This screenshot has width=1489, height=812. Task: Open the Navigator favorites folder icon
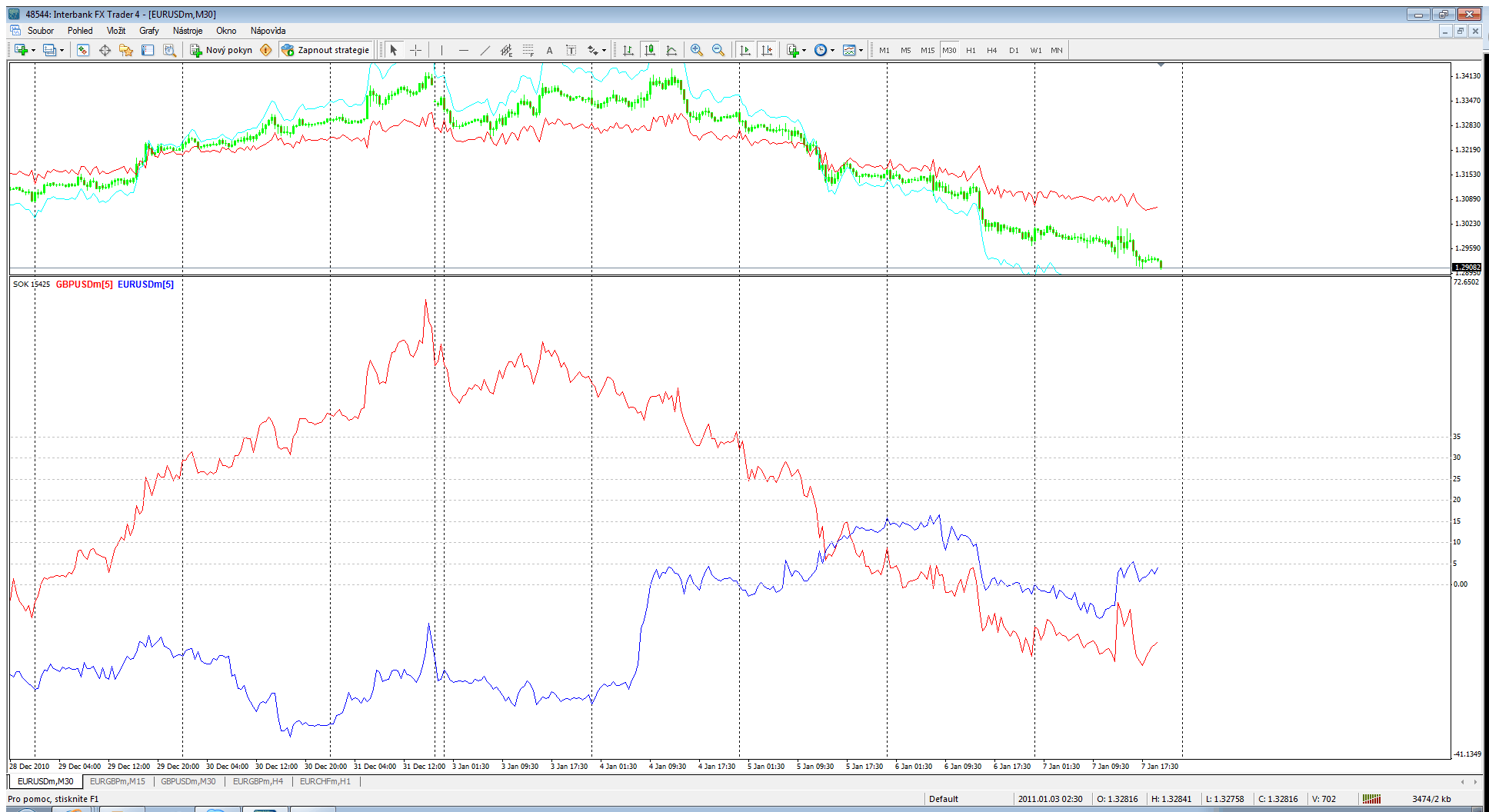coord(126,50)
